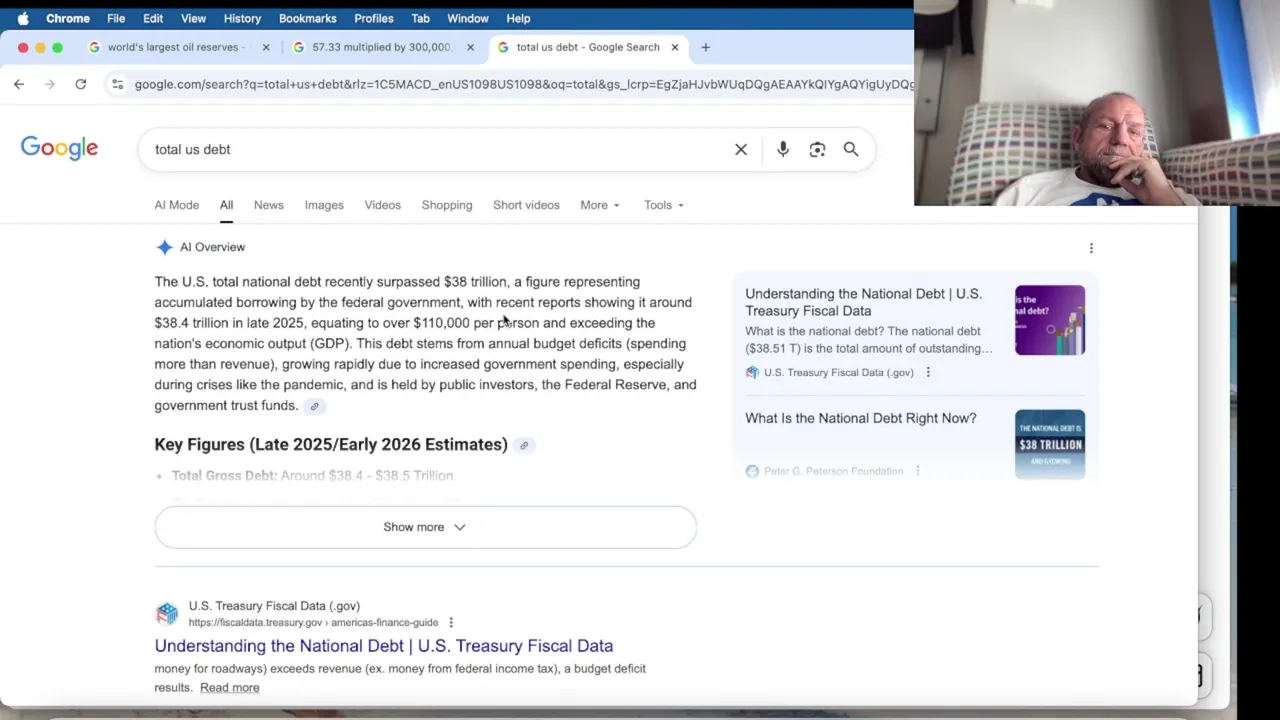Open AI Overview three-dot options
This screenshot has width=1280, height=720.
point(1091,248)
